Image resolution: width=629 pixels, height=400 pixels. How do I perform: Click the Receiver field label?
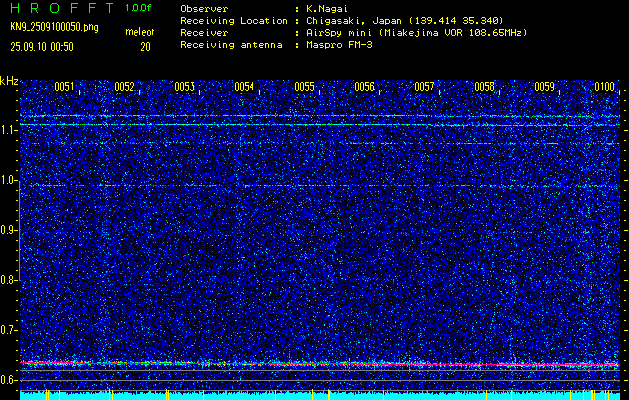[x=204, y=33]
